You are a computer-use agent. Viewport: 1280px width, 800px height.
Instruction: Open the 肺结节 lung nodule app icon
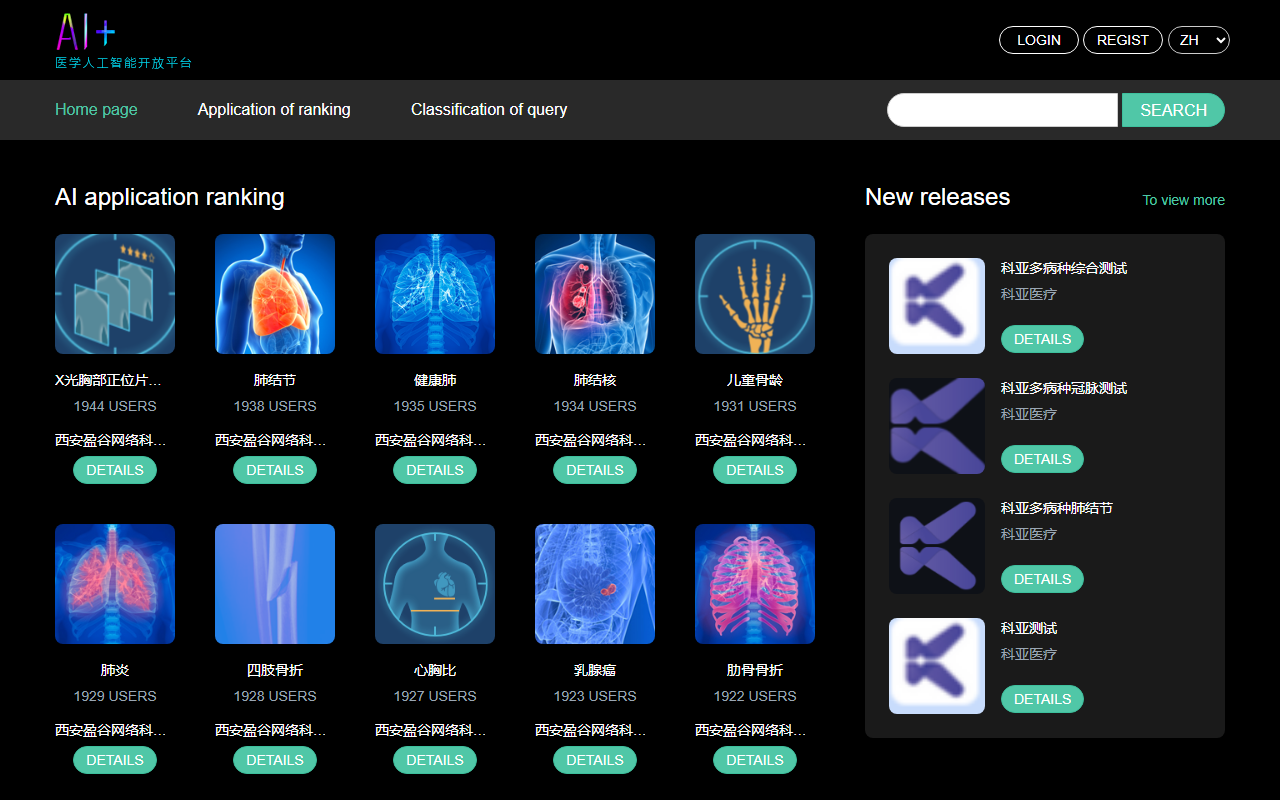275,294
